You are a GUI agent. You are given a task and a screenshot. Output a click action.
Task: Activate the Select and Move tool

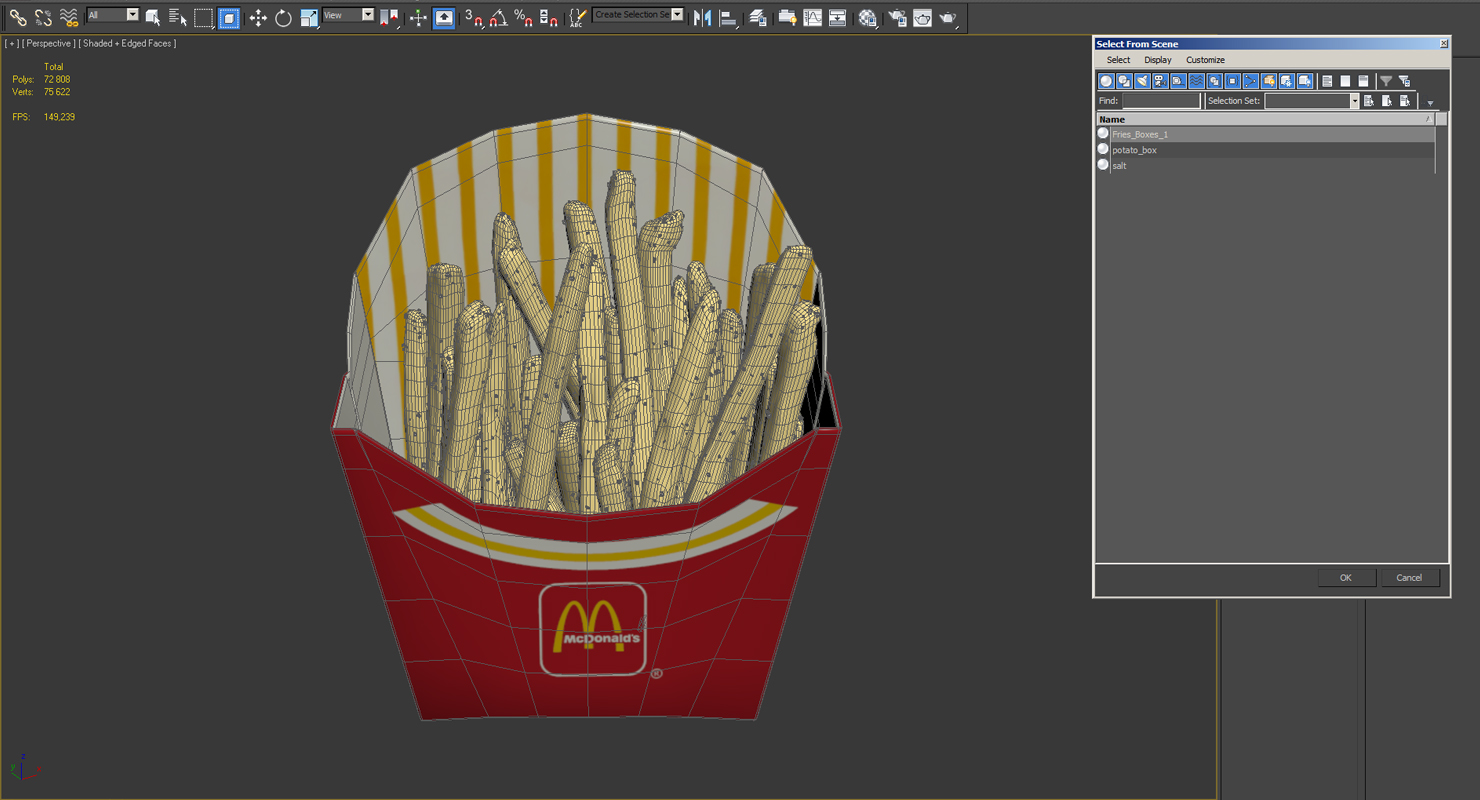(258, 17)
